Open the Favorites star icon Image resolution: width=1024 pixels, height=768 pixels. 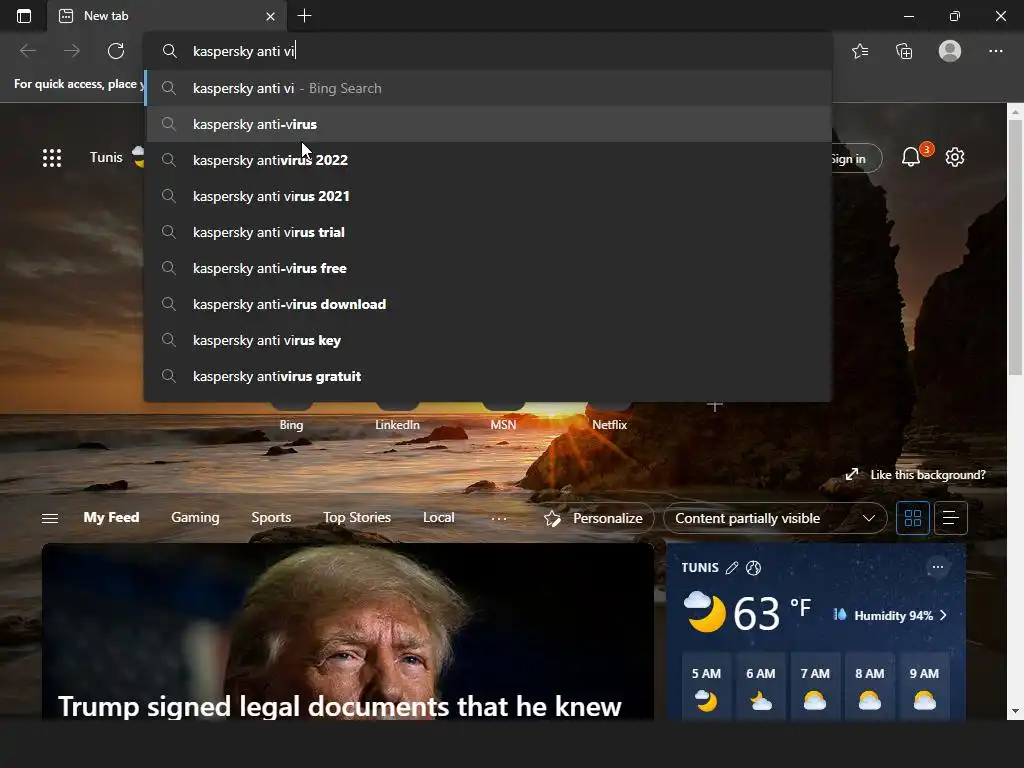tap(860, 51)
